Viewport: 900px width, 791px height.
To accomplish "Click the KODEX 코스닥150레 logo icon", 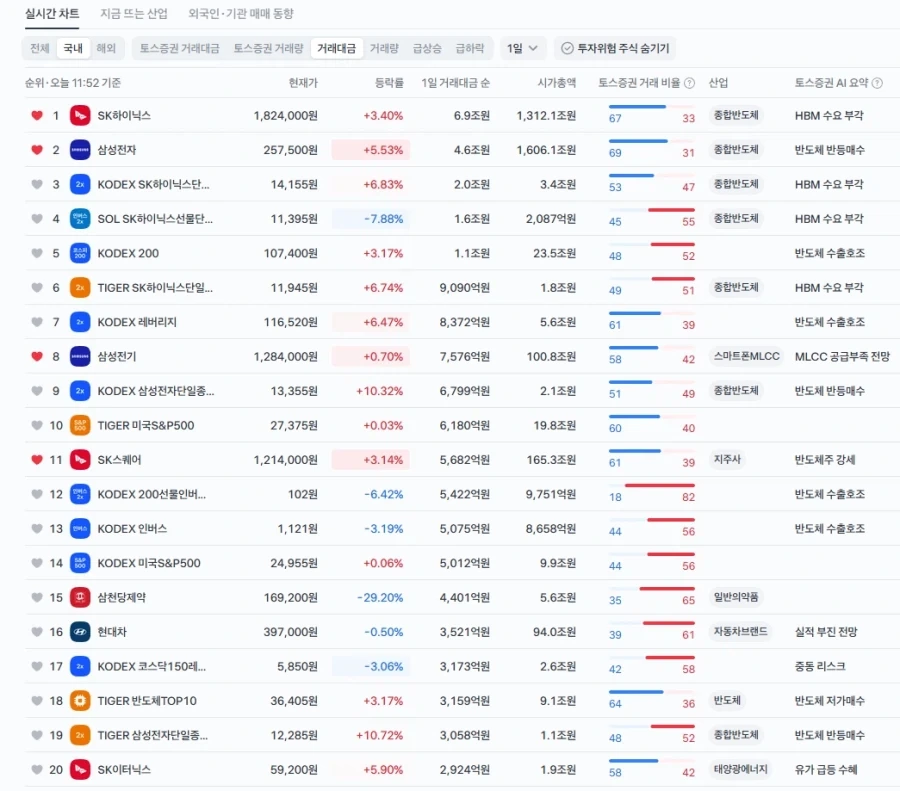I will 80,666.
